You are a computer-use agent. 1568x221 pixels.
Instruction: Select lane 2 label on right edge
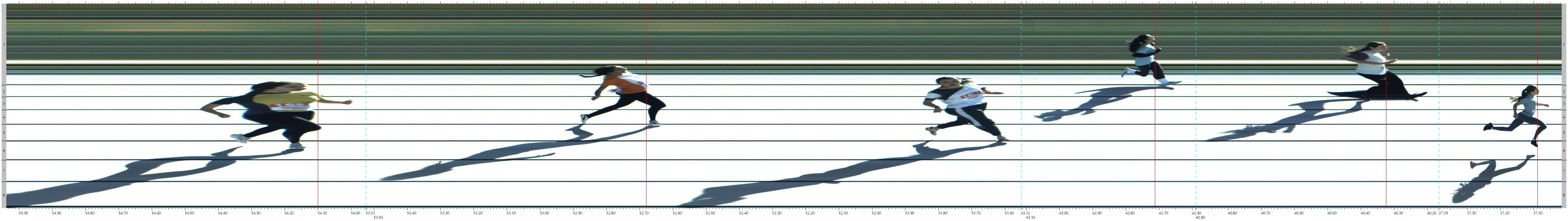(x=1564, y=91)
